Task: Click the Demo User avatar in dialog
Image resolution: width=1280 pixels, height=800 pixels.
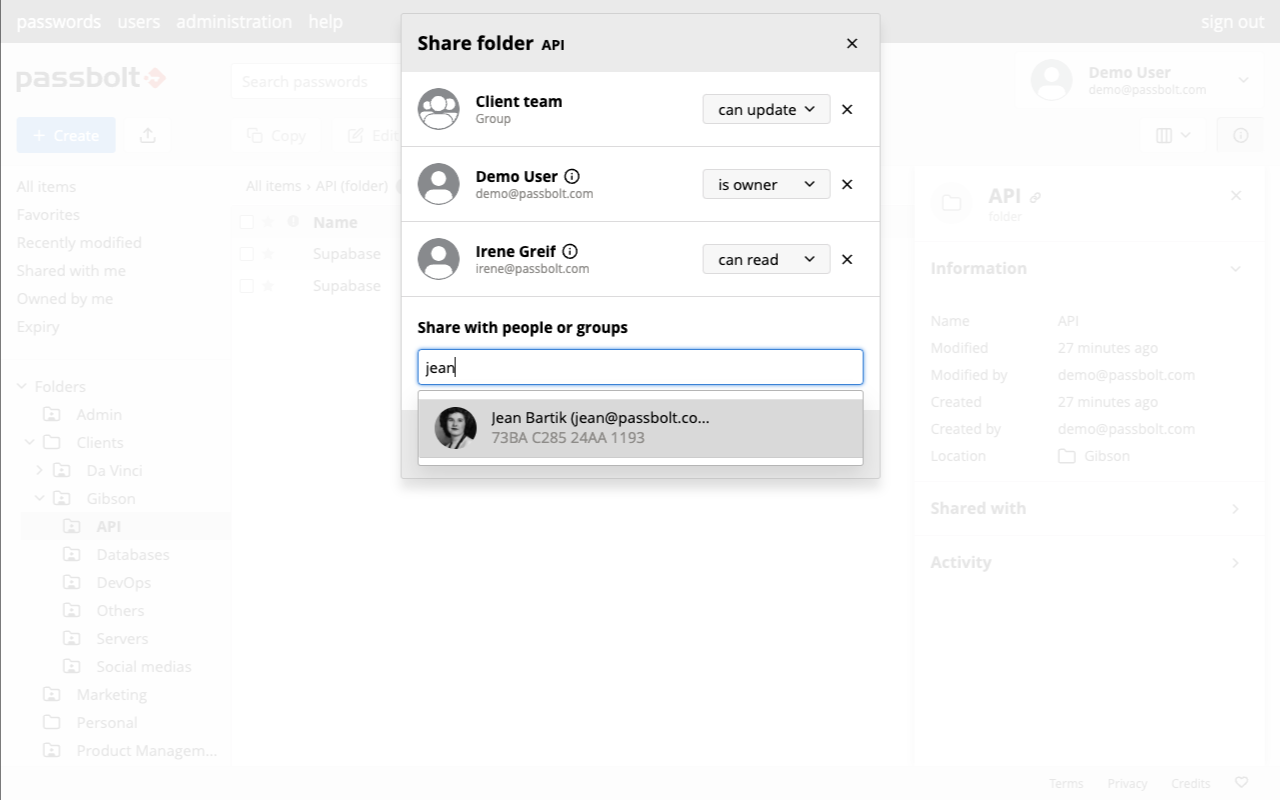Action: click(438, 184)
